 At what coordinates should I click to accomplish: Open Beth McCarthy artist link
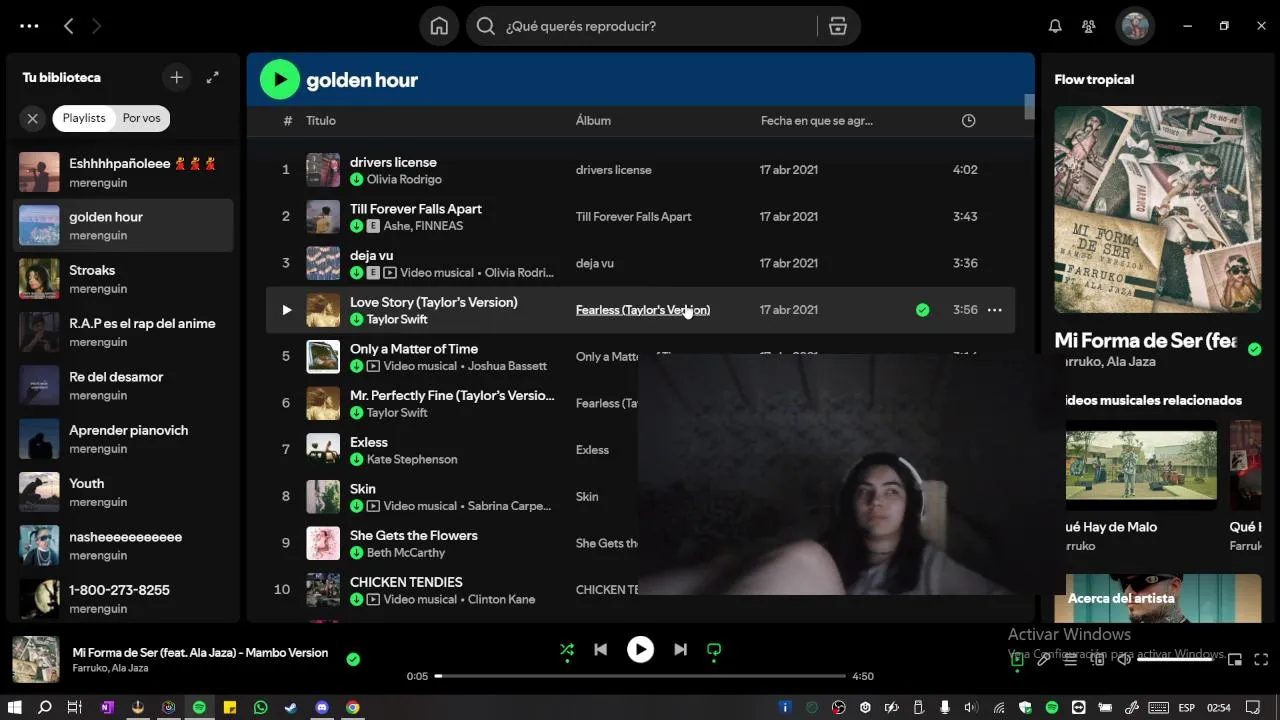pyautogui.click(x=406, y=552)
